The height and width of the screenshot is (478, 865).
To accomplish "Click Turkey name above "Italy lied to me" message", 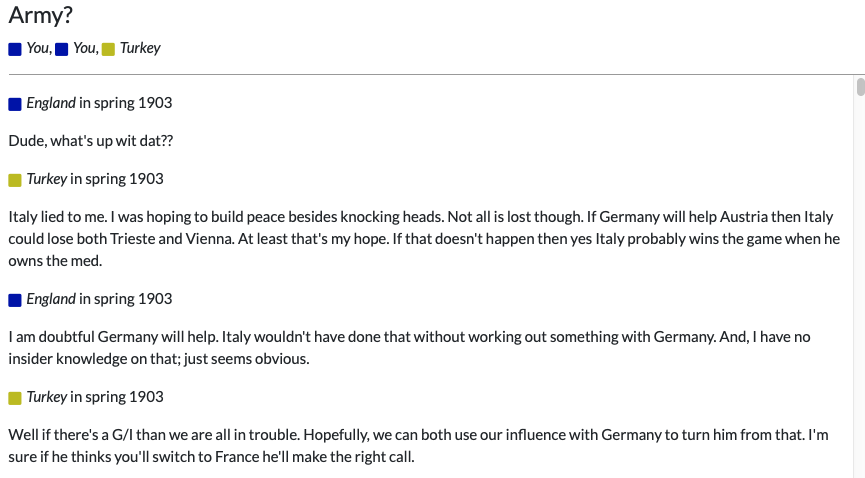I will (46, 179).
